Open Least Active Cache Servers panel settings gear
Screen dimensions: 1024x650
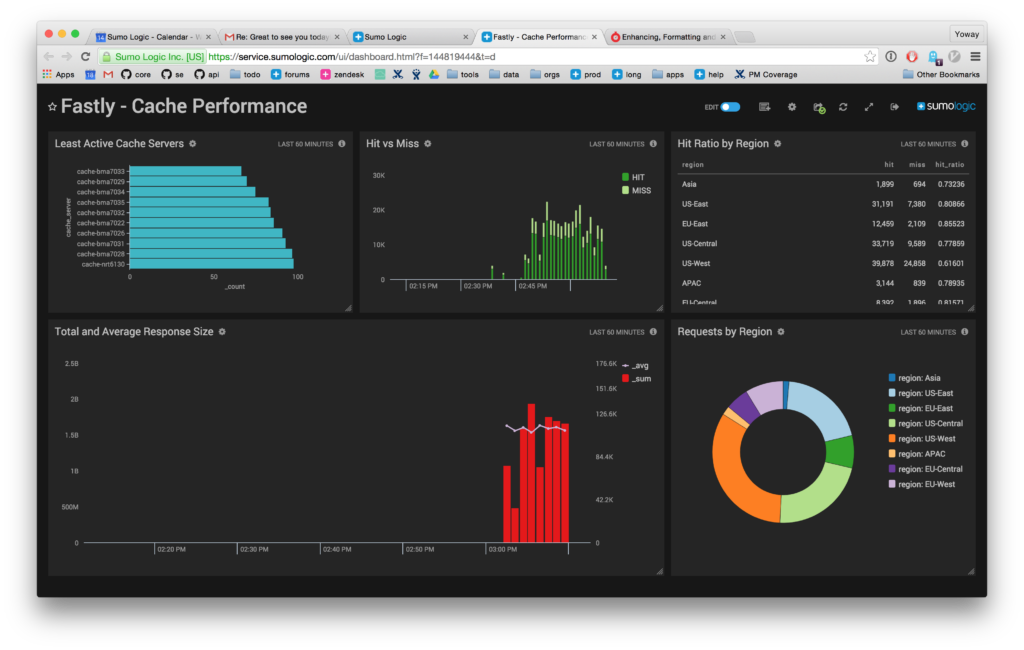(x=193, y=144)
